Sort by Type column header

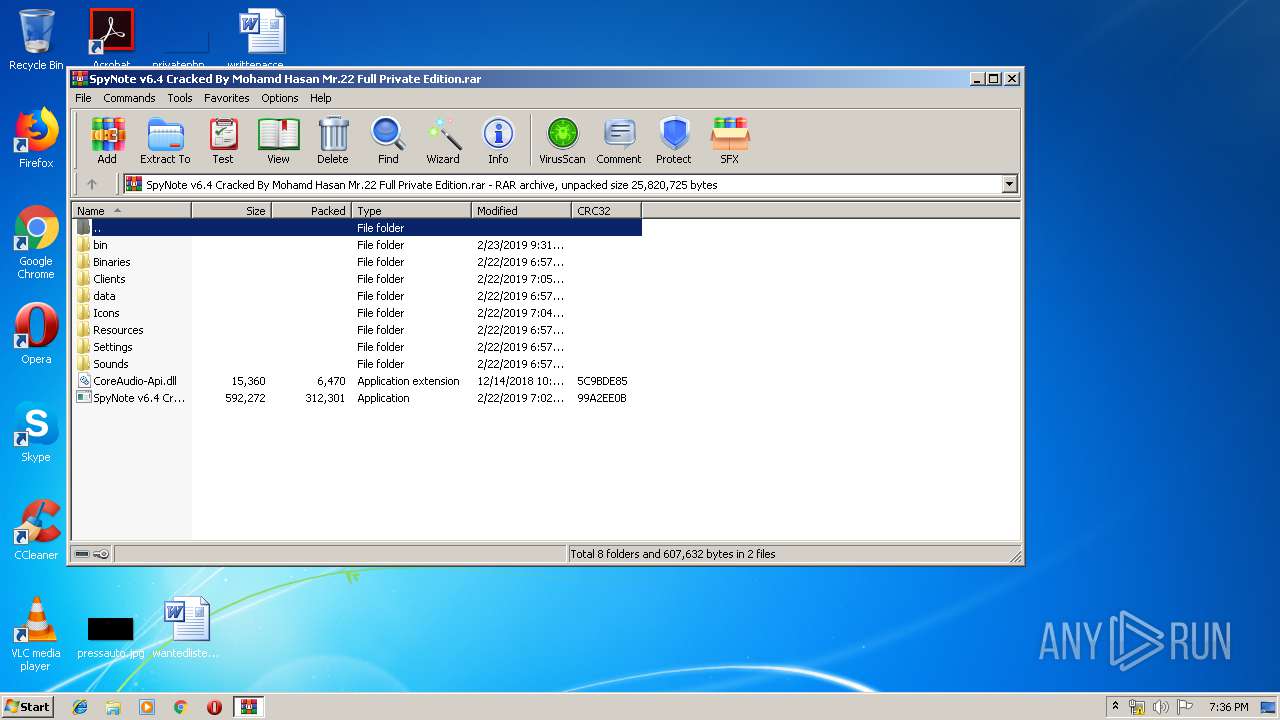coord(411,210)
